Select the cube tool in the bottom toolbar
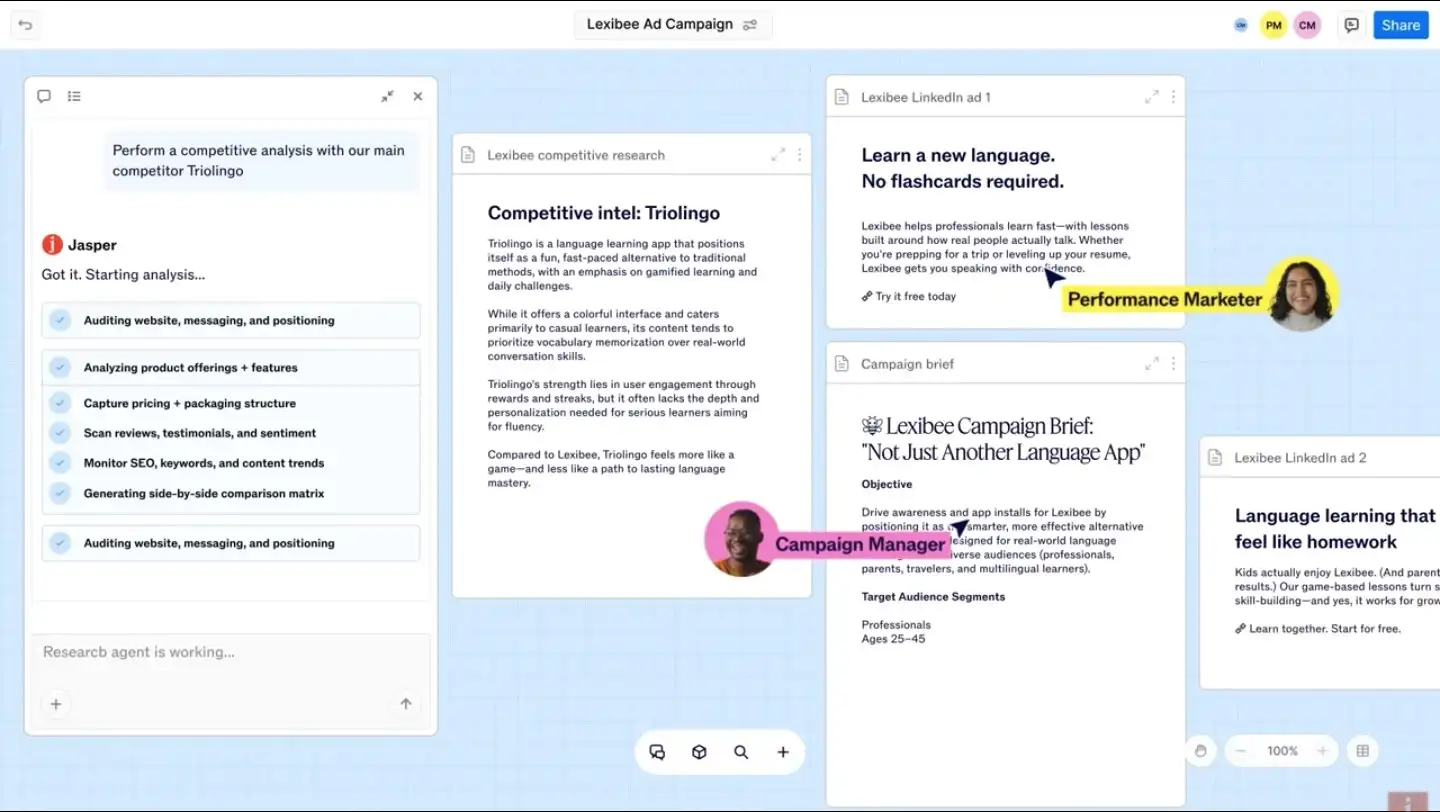 tap(699, 752)
